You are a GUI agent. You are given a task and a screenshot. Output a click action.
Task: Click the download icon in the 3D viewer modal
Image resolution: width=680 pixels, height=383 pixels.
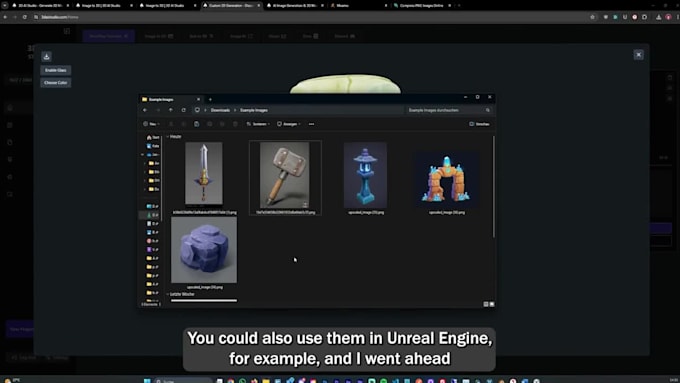pyautogui.click(x=46, y=56)
